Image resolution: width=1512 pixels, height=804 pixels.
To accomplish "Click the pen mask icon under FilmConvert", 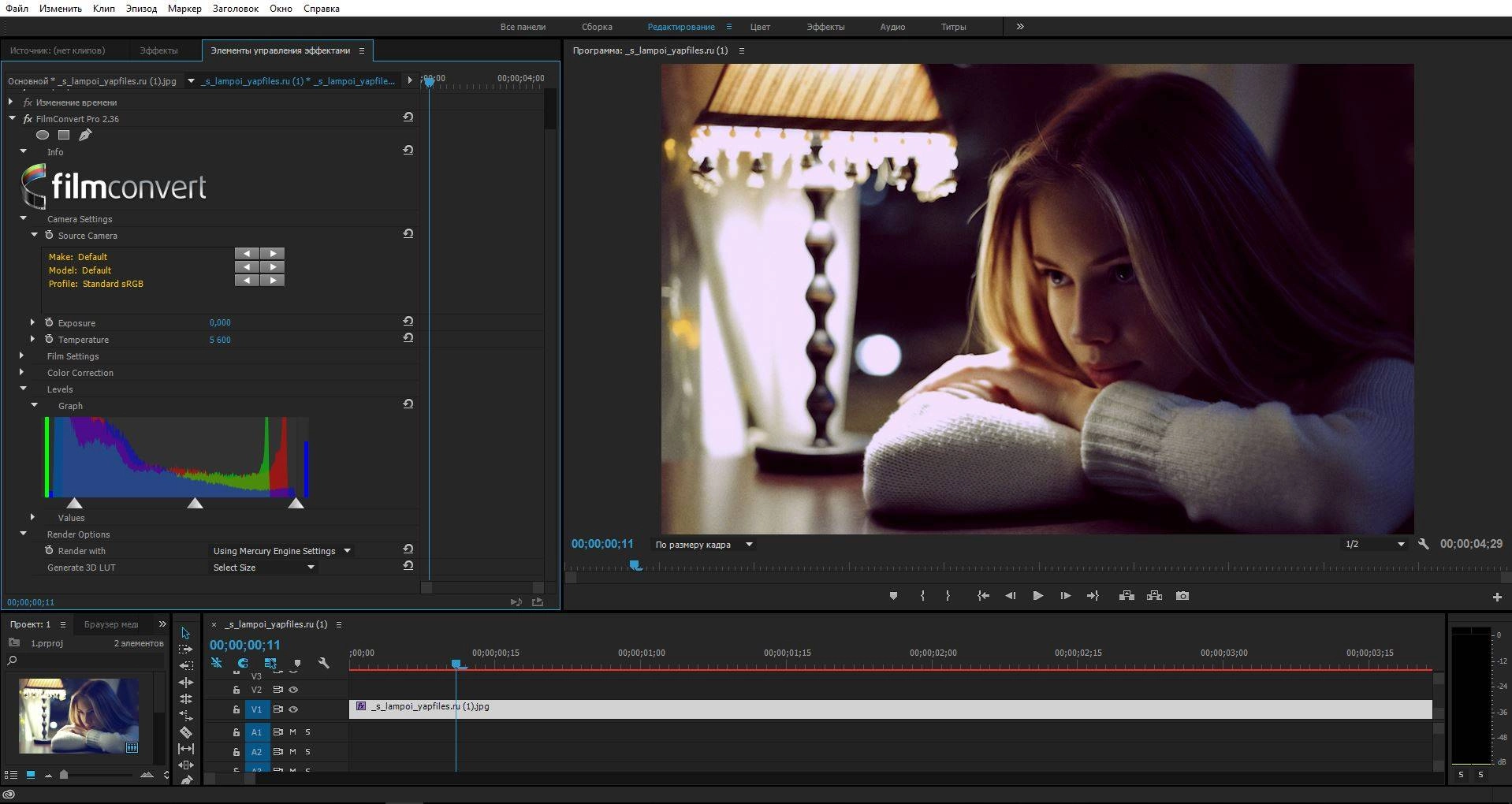I will pos(85,135).
